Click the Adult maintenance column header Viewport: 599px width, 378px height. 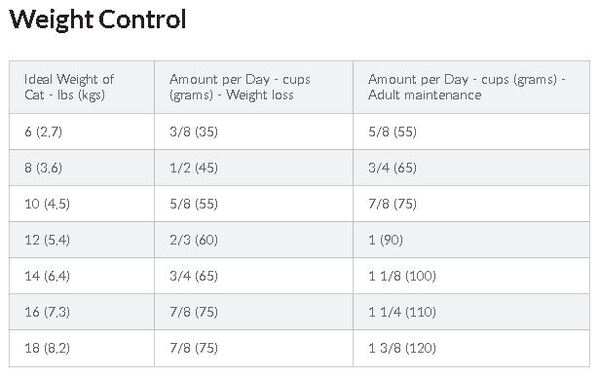[x=471, y=87]
